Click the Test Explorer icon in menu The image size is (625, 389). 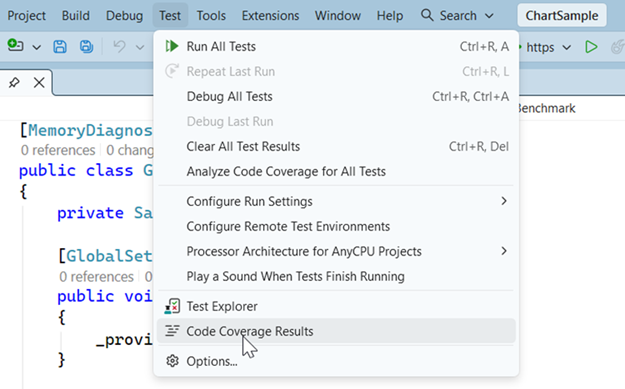point(172,306)
